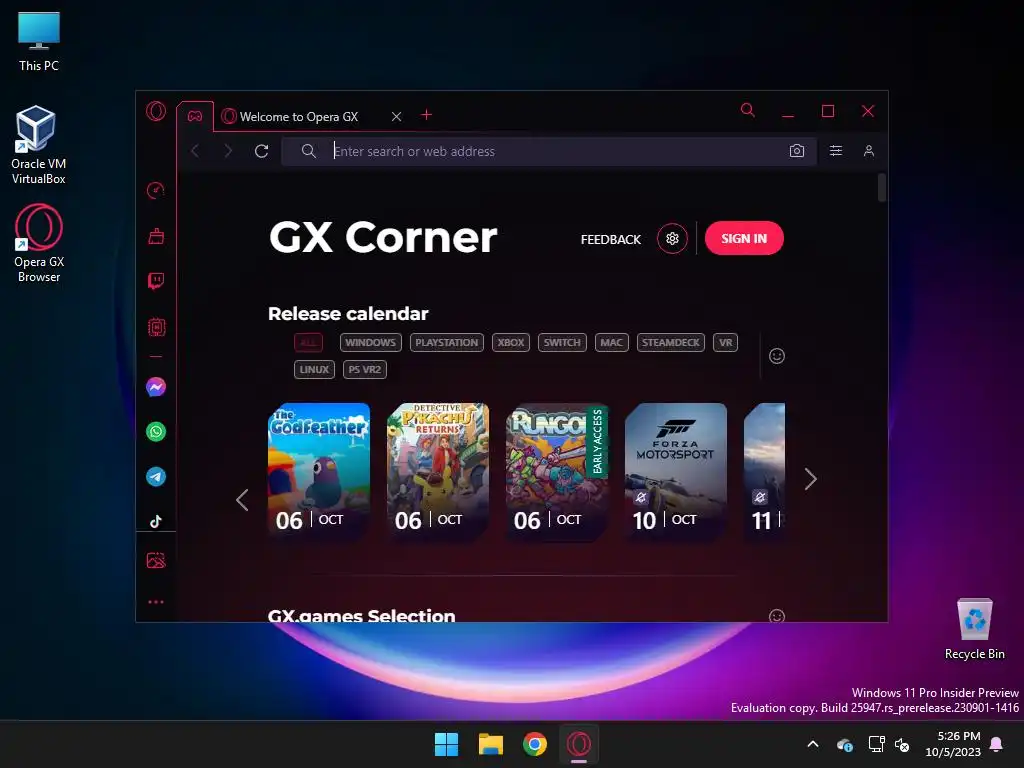Open Easy Setup sliders icon
The height and width of the screenshot is (768, 1024).
[x=836, y=151]
